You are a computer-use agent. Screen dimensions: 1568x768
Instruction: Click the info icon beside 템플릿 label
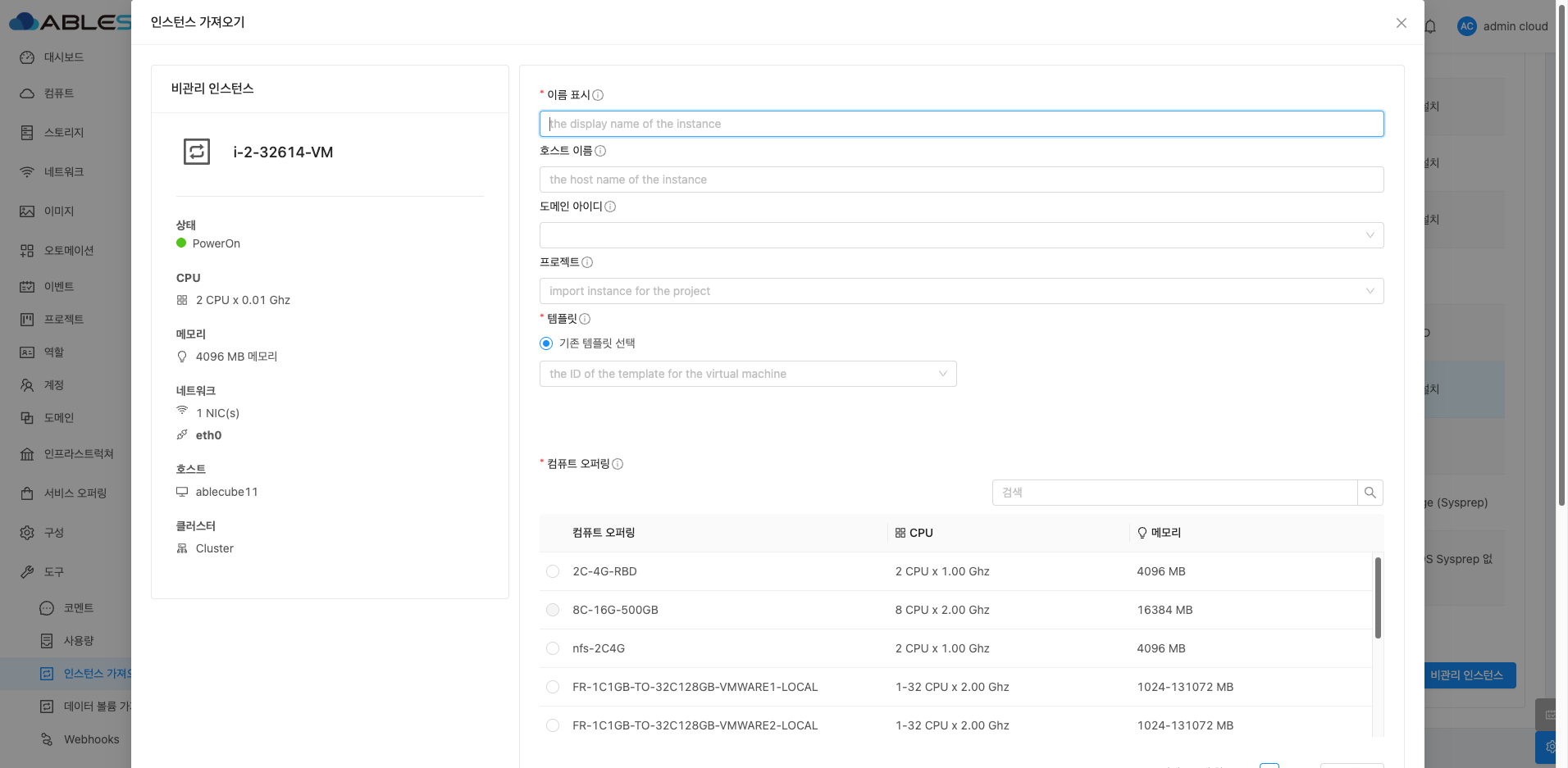(x=585, y=319)
